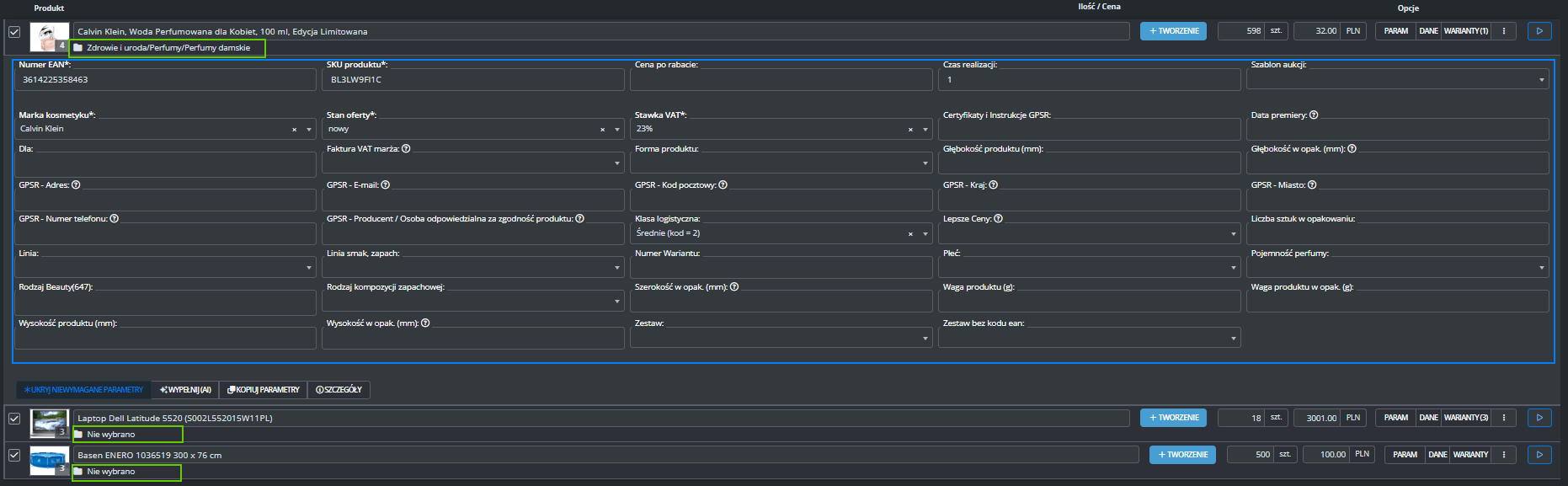Screen dimensions: 1568x486
Task: Click the help icon next to Lepsze Ceny
Action: pyautogui.click(x=998, y=219)
